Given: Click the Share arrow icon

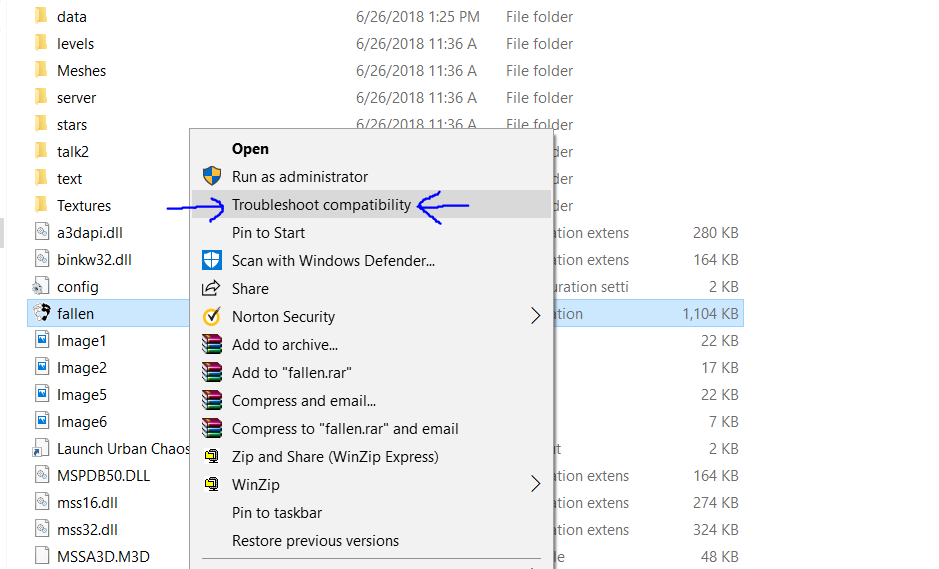Looking at the screenshot, I should coord(211,288).
